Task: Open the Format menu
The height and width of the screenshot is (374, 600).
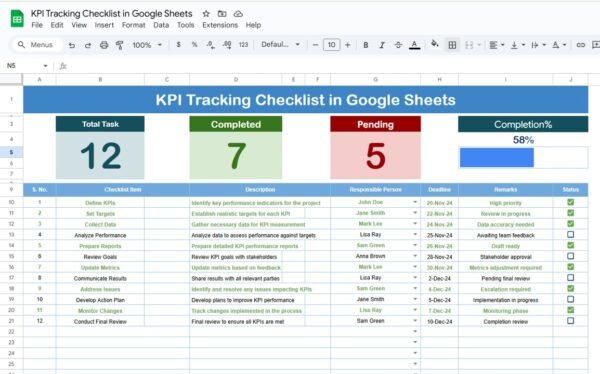Action: point(134,25)
